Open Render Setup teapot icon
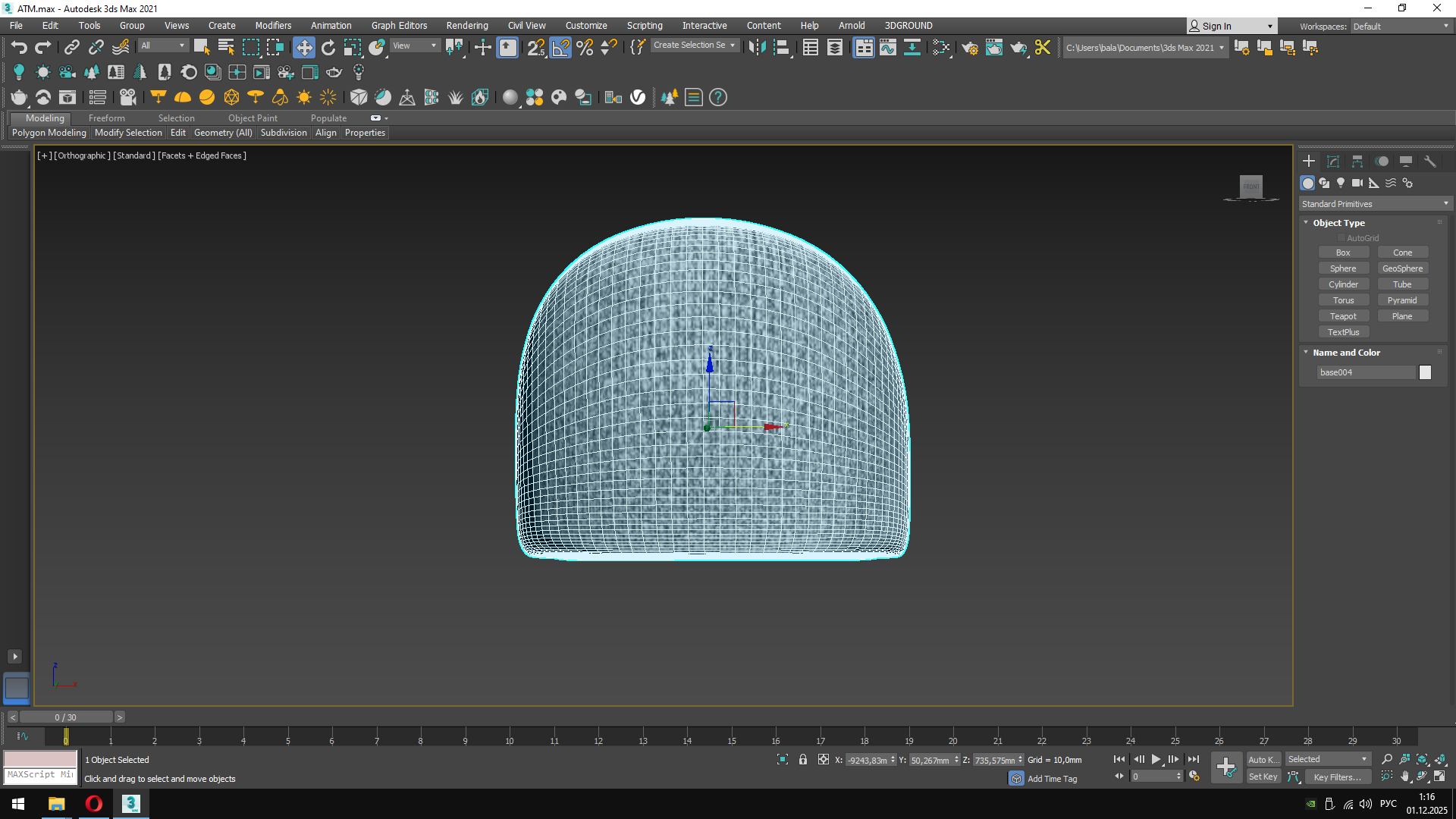The width and height of the screenshot is (1456, 819). click(970, 48)
